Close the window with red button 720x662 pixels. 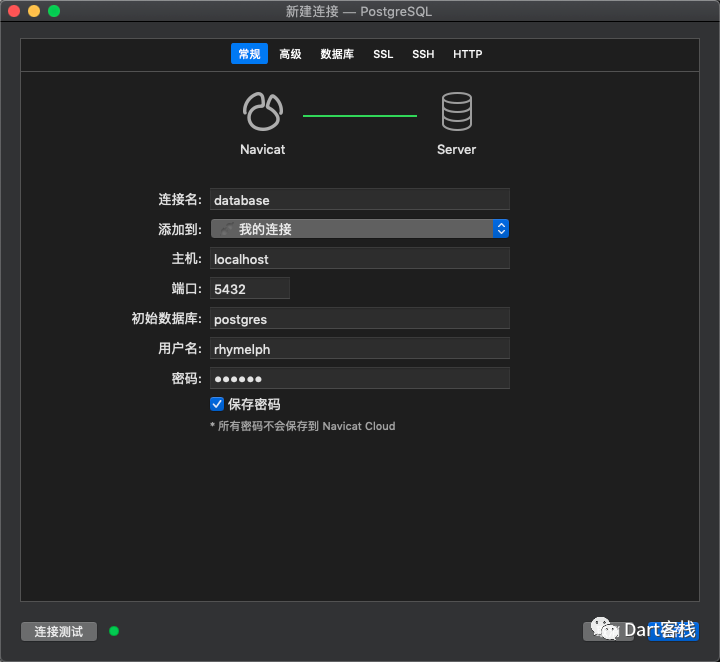click(x=14, y=11)
